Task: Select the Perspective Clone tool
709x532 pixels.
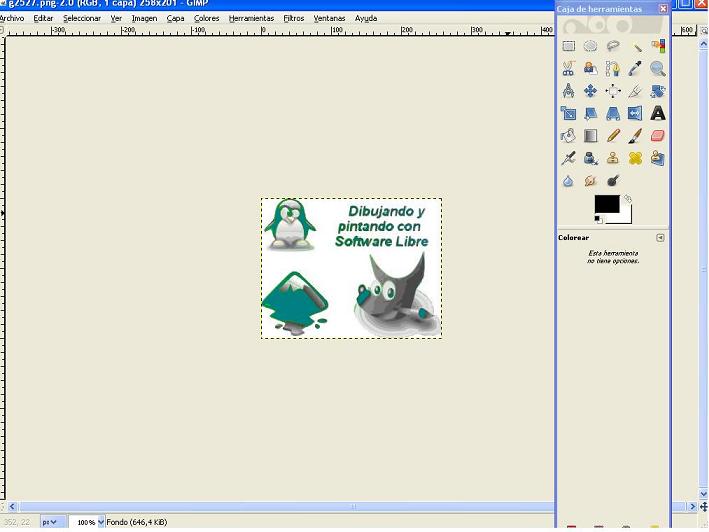Action: (x=657, y=158)
